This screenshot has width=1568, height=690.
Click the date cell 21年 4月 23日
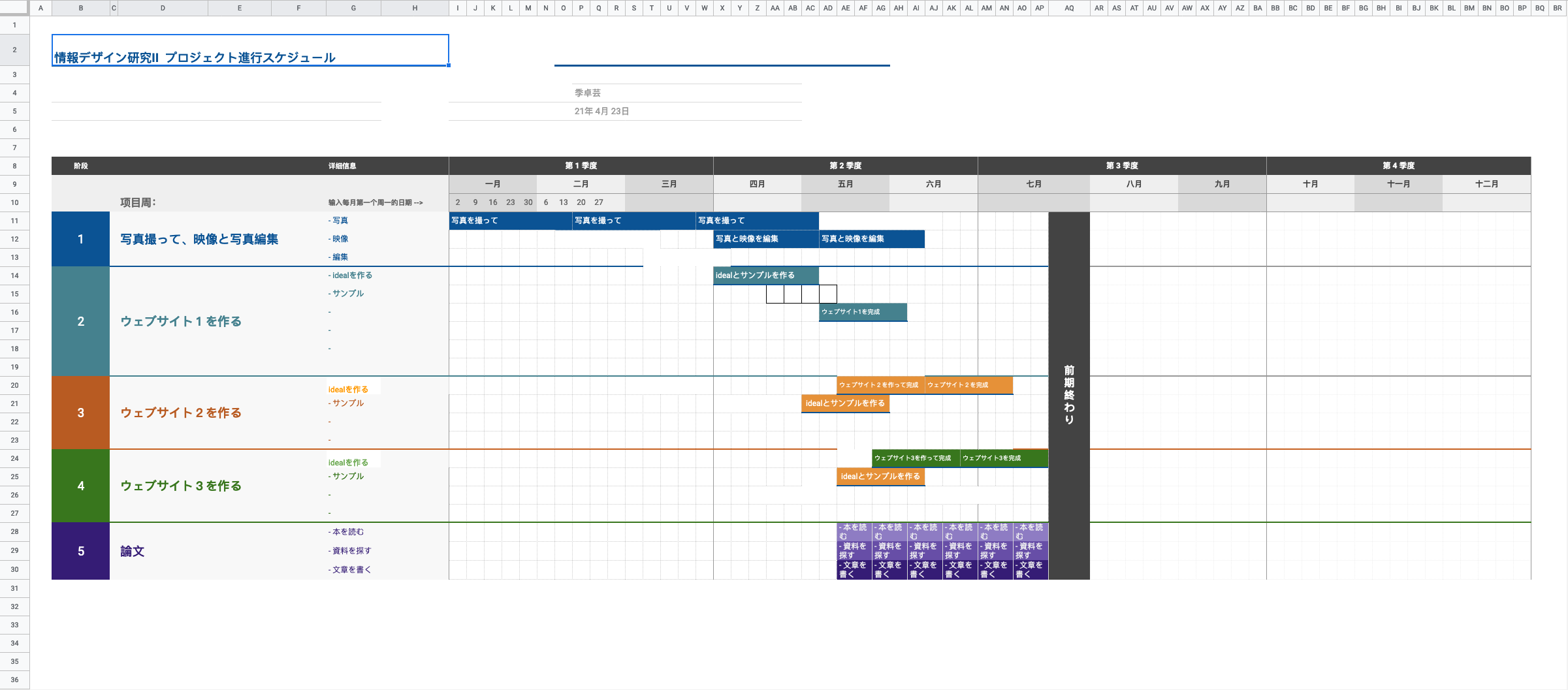601,112
